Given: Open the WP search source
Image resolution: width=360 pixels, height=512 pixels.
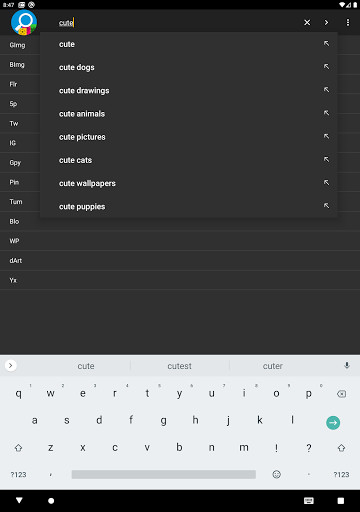Looking at the screenshot, I should tap(180, 241).
